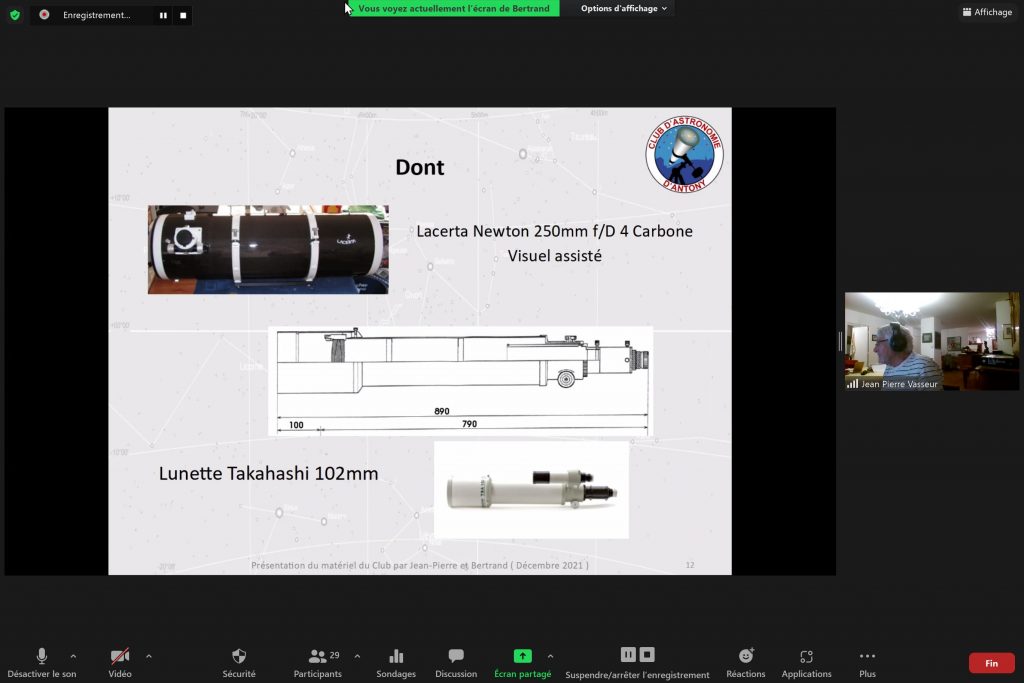Click the red recording indicator dot
The height and width of the screenshot is (683, 1024).
[44, 14]
